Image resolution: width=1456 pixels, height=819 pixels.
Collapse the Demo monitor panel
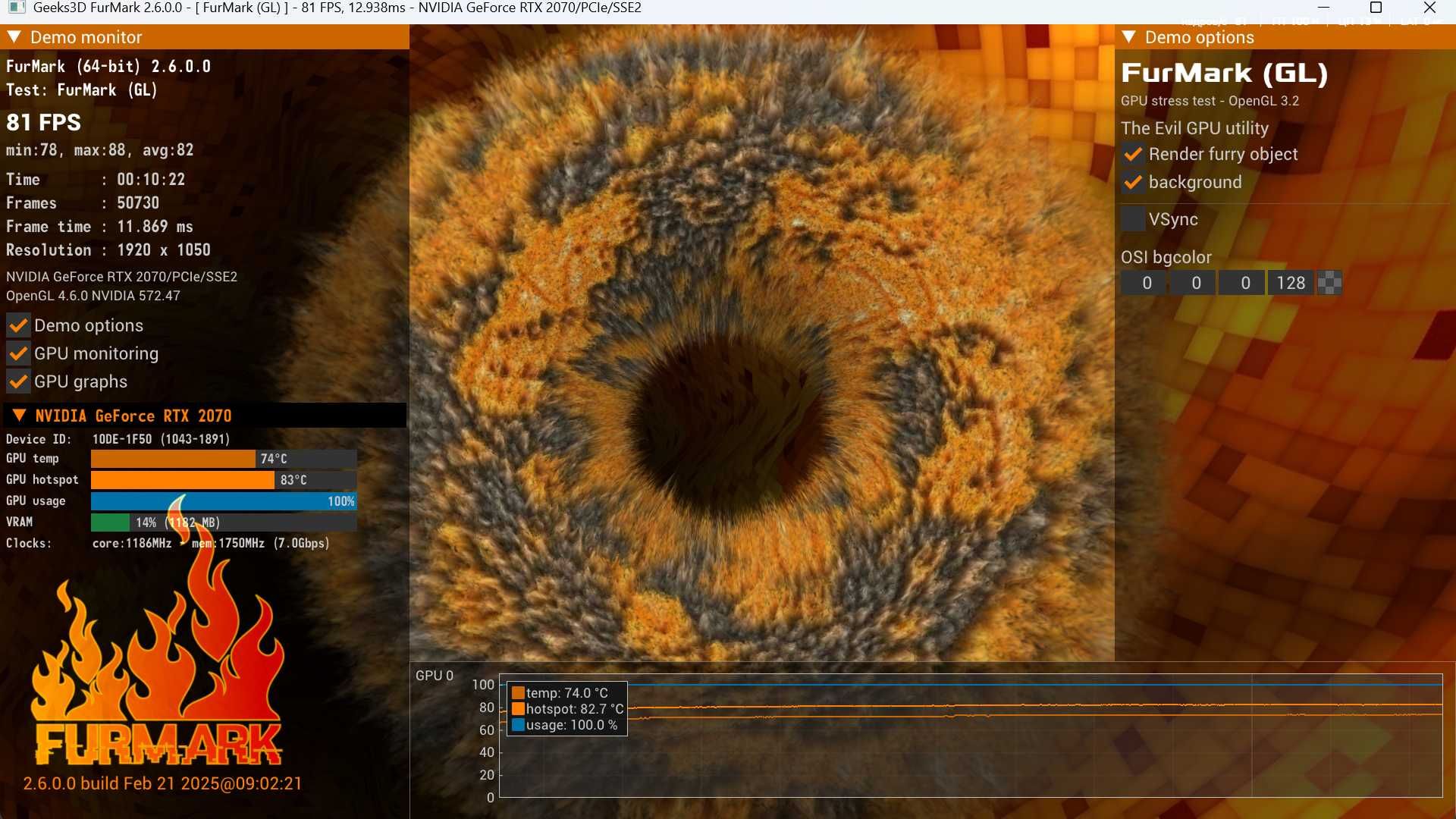(14, 37)
